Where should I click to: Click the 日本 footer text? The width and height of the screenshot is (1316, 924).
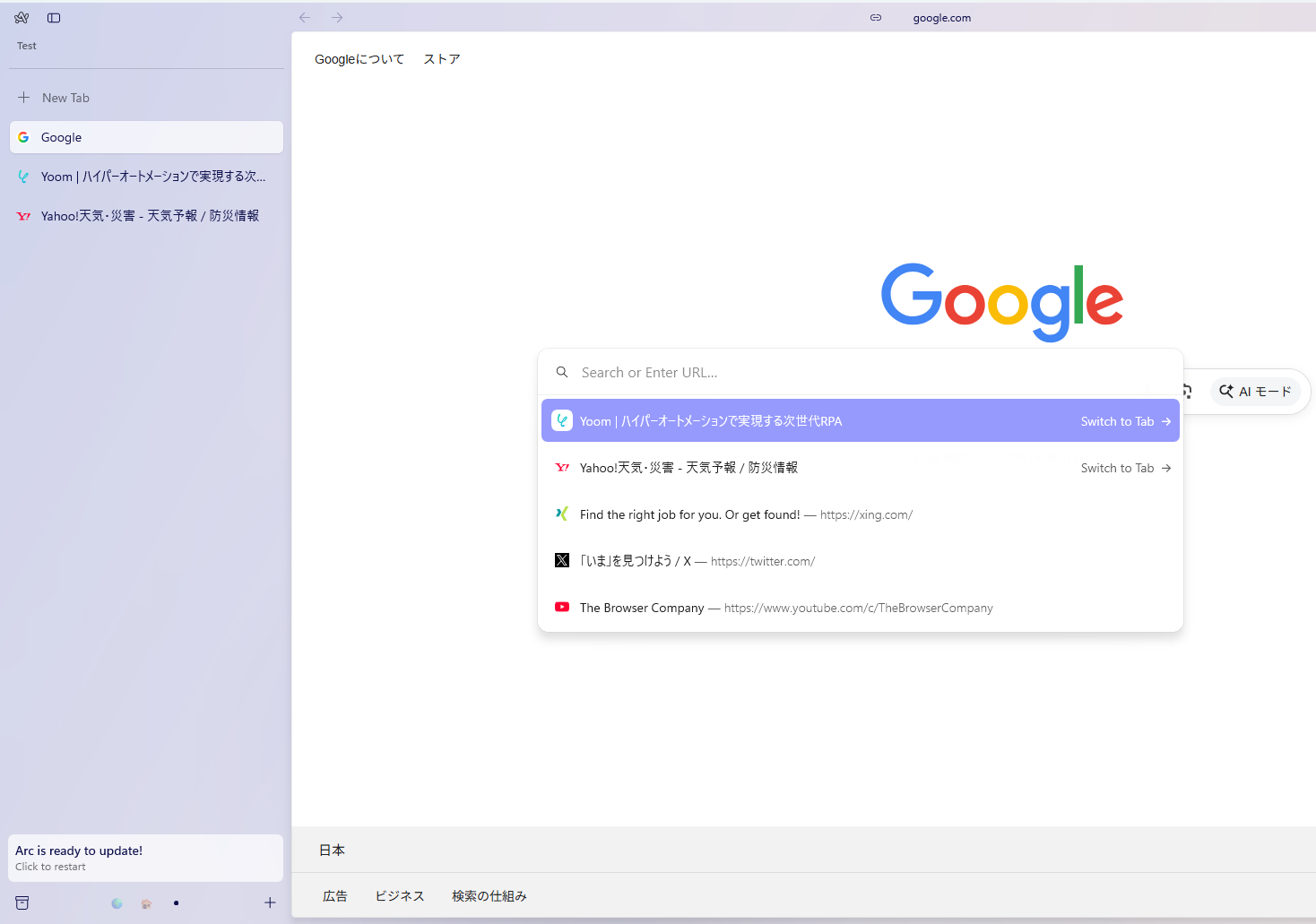point(332,851)
